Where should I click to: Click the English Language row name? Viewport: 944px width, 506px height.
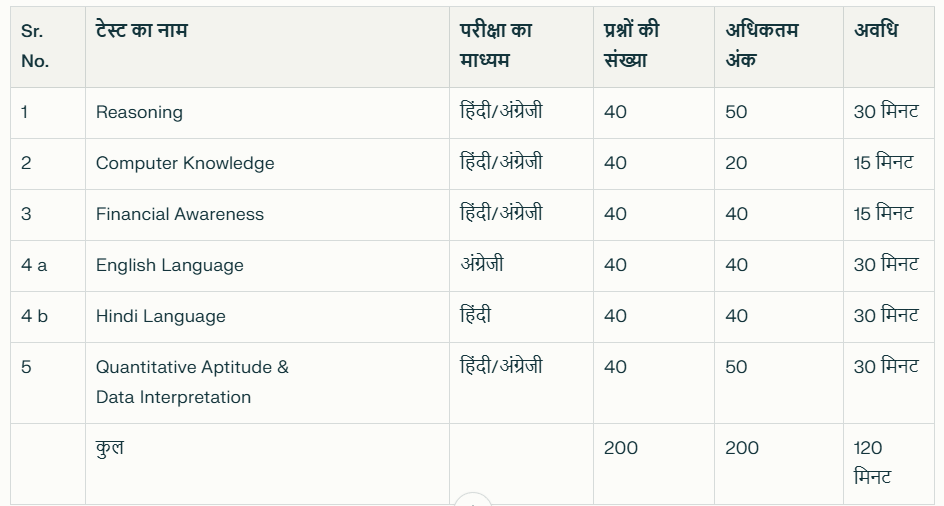click(170, 265)
